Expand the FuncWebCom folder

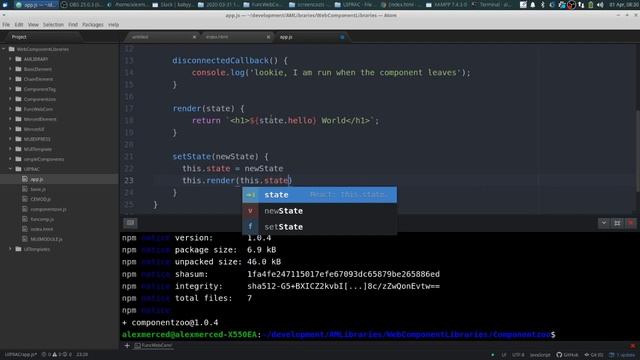[11, 109]
